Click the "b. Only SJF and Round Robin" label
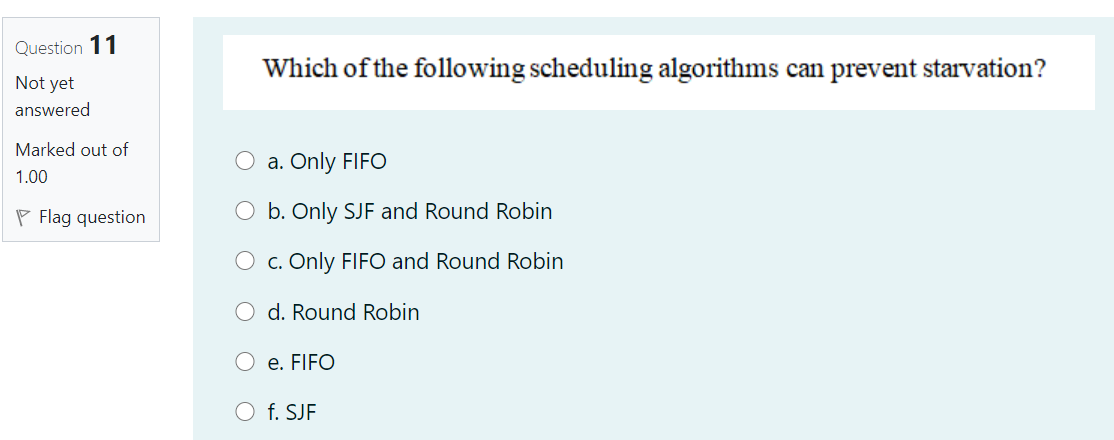 (410, 211)
